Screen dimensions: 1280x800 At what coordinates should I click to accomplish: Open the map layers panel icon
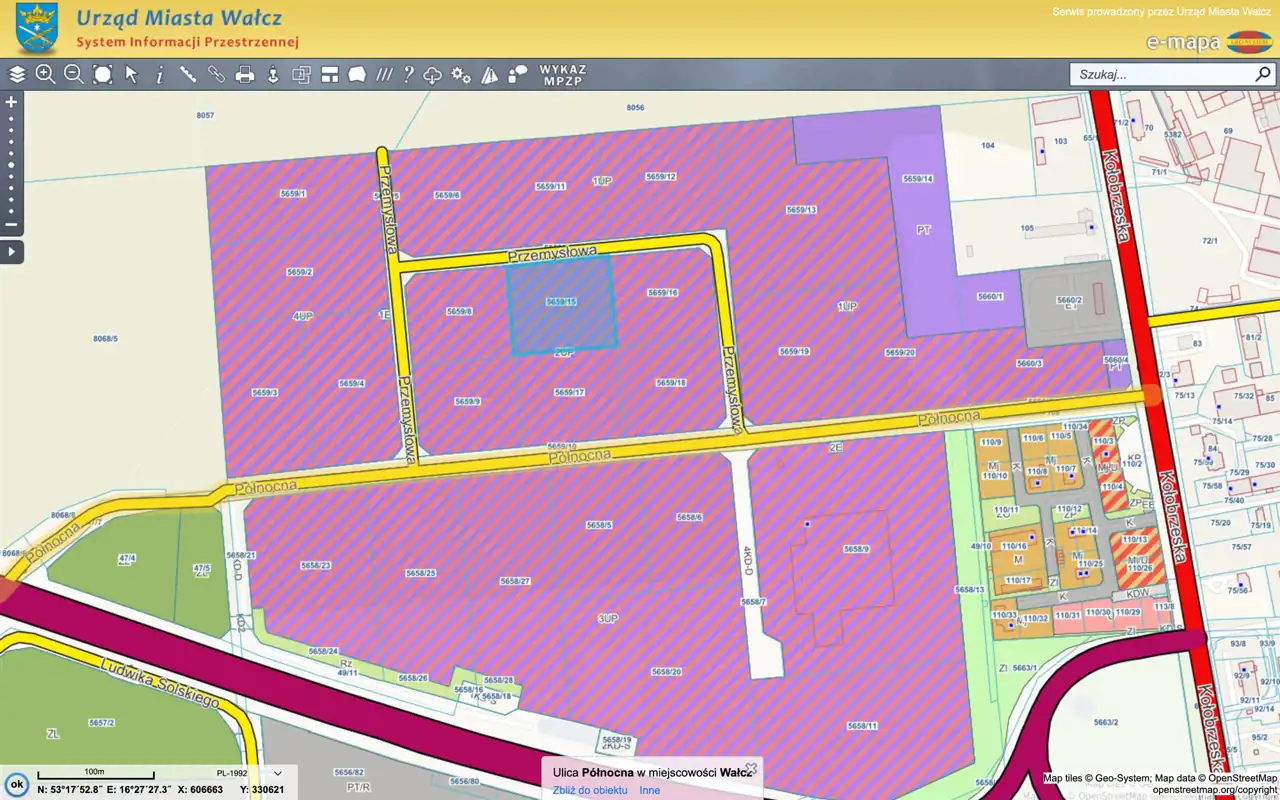click(x=17, y=74)
